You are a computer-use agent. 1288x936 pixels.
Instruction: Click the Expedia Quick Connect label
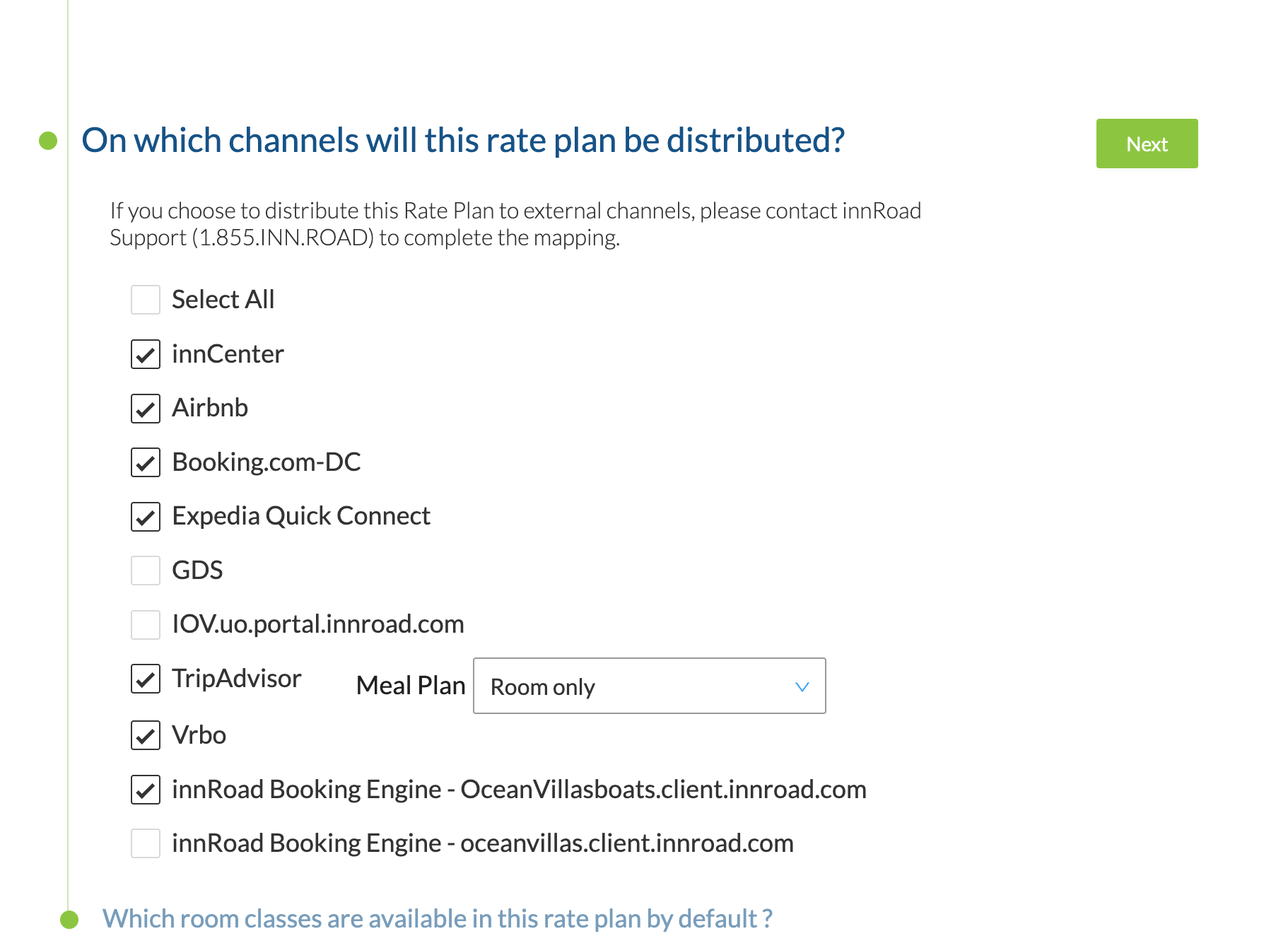(x=301, y=516)
